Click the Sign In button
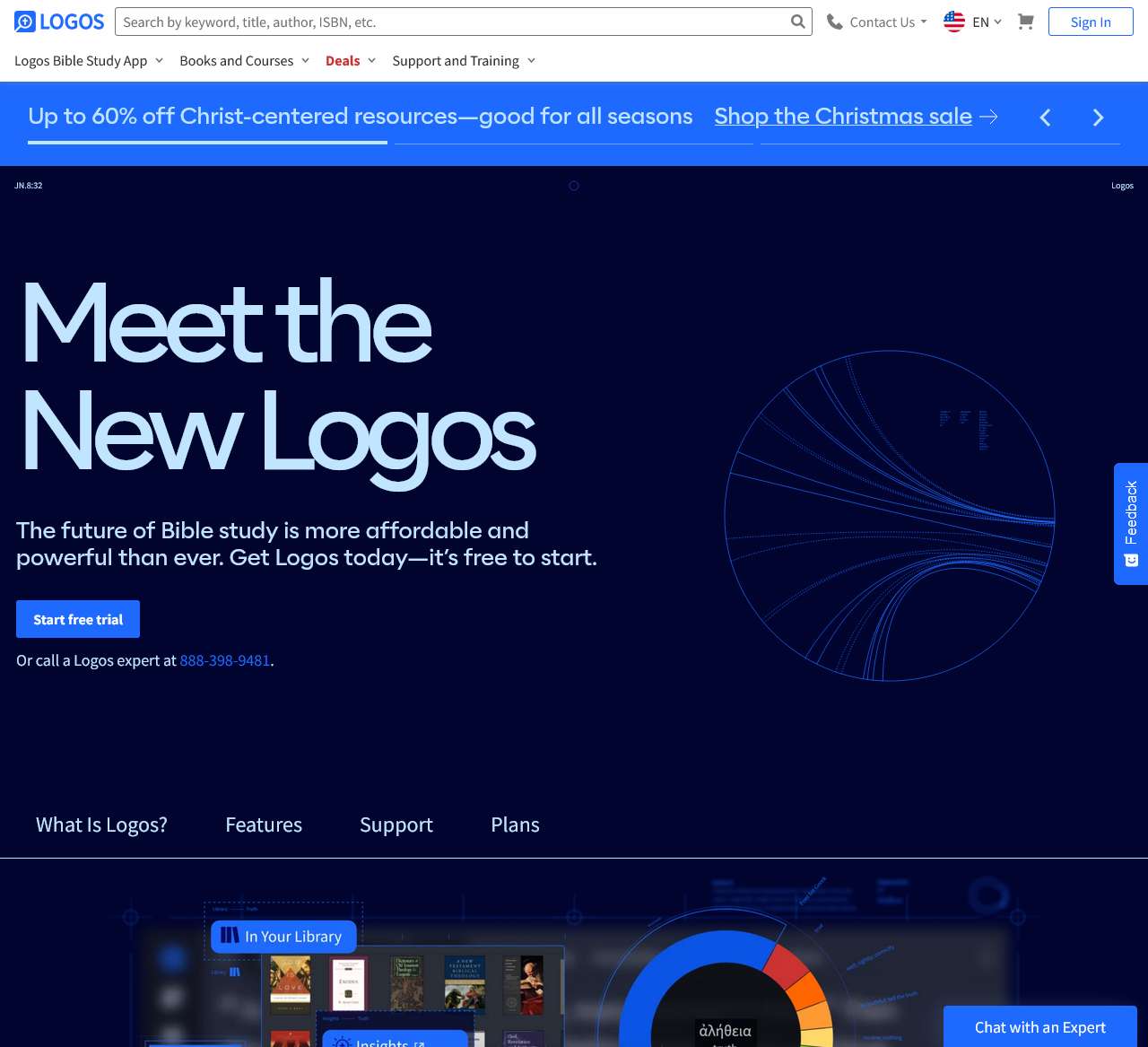Screen dimensions: 1148x1047 (1091, 22)
